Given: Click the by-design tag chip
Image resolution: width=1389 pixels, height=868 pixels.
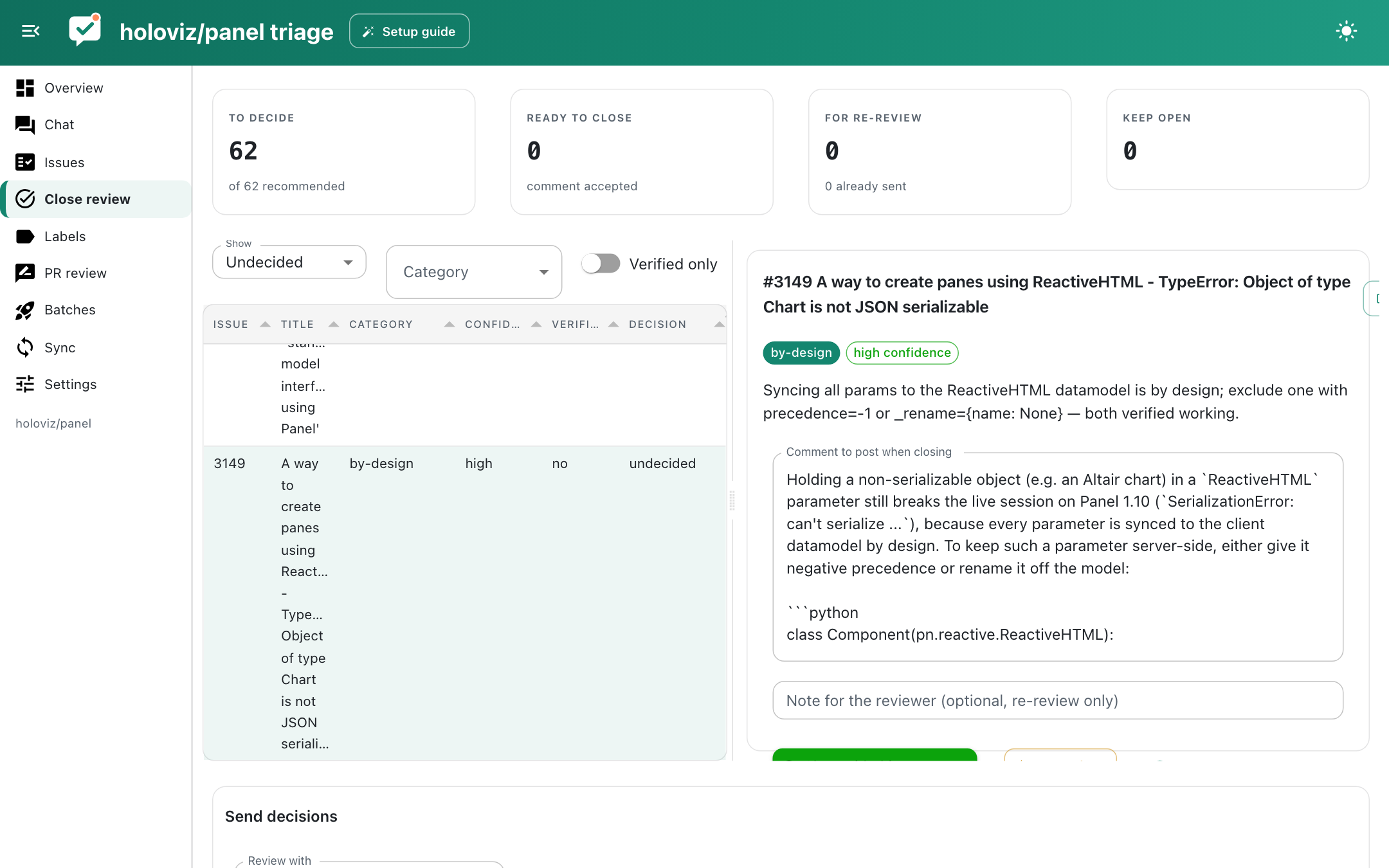Looking at the screenshot, I should tap(801, 353).
